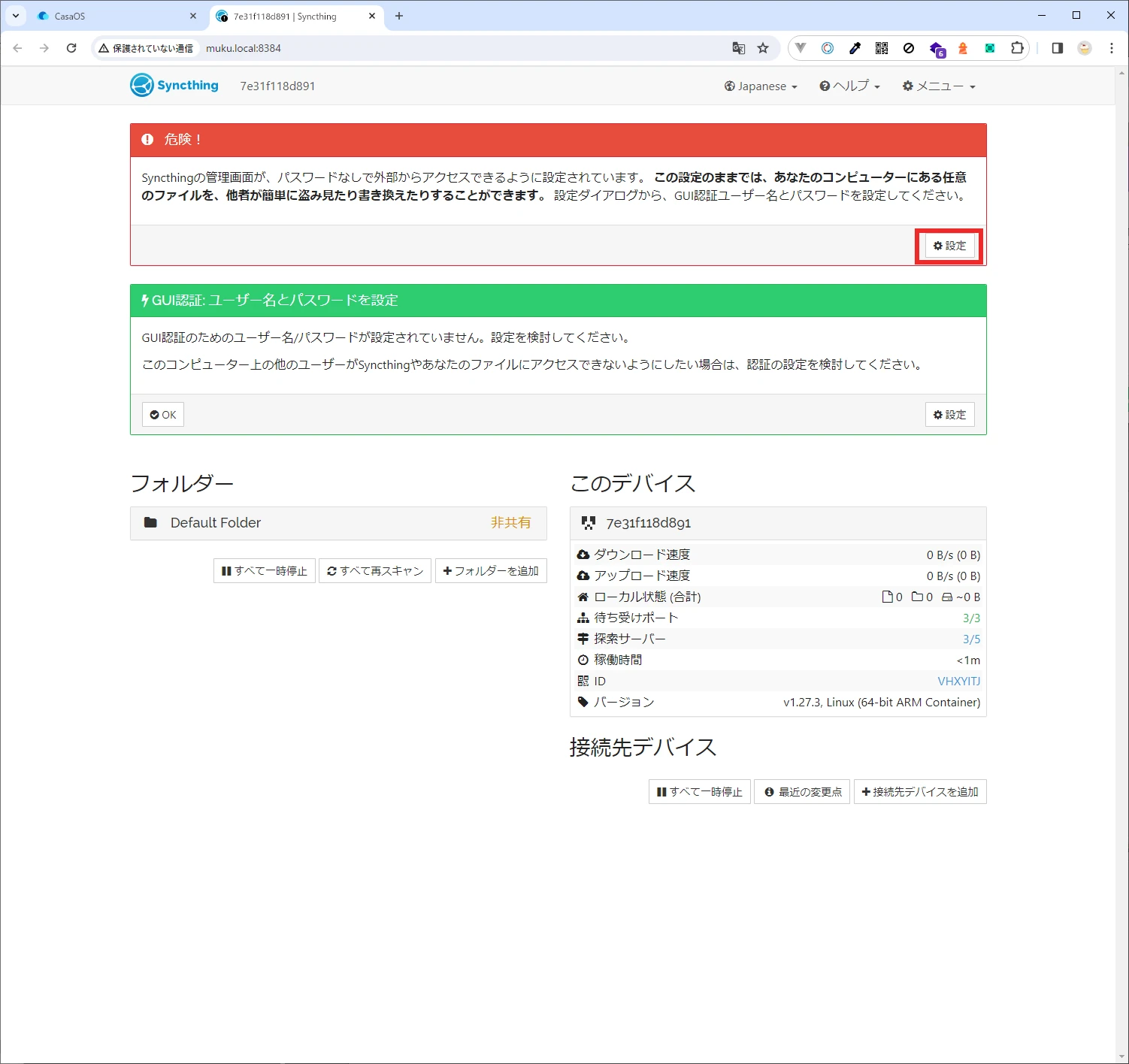Viewport: 1129px width, 1064px height.
Task: Click the upload speed cloud icon
Action: point(583,576)
